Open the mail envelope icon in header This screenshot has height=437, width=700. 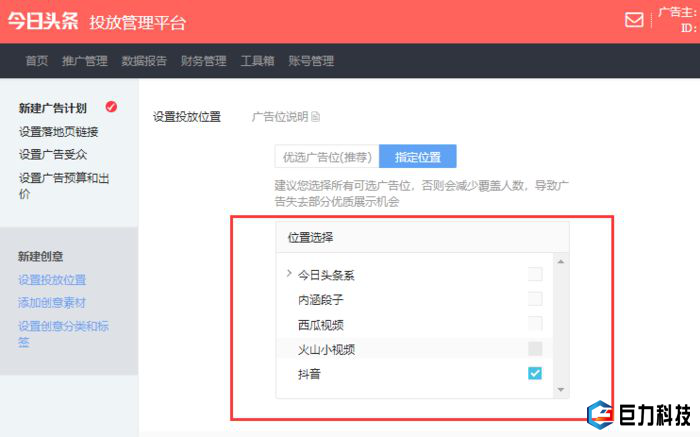click(x=634, y=20)
